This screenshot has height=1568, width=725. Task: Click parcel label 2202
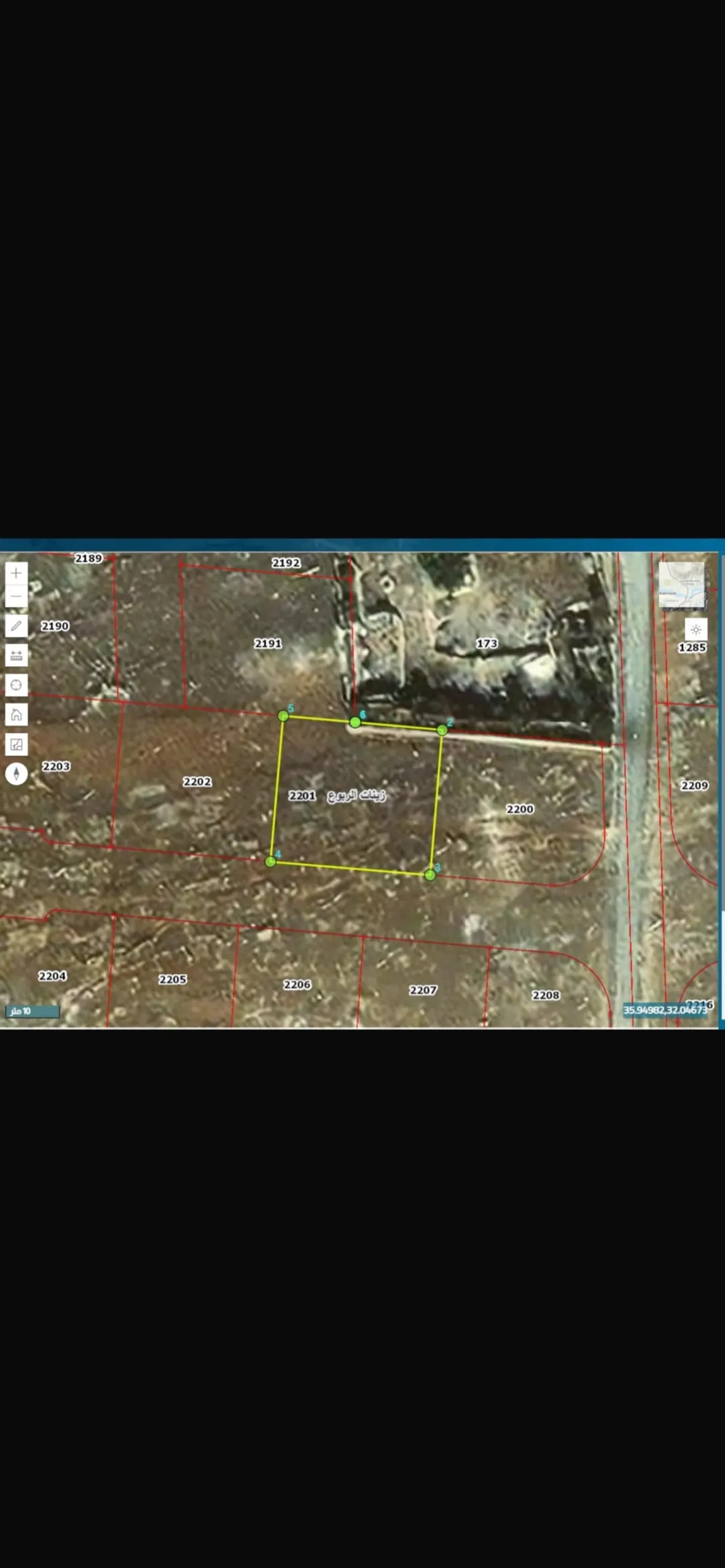pyautogui.click(x=197, y=782)
